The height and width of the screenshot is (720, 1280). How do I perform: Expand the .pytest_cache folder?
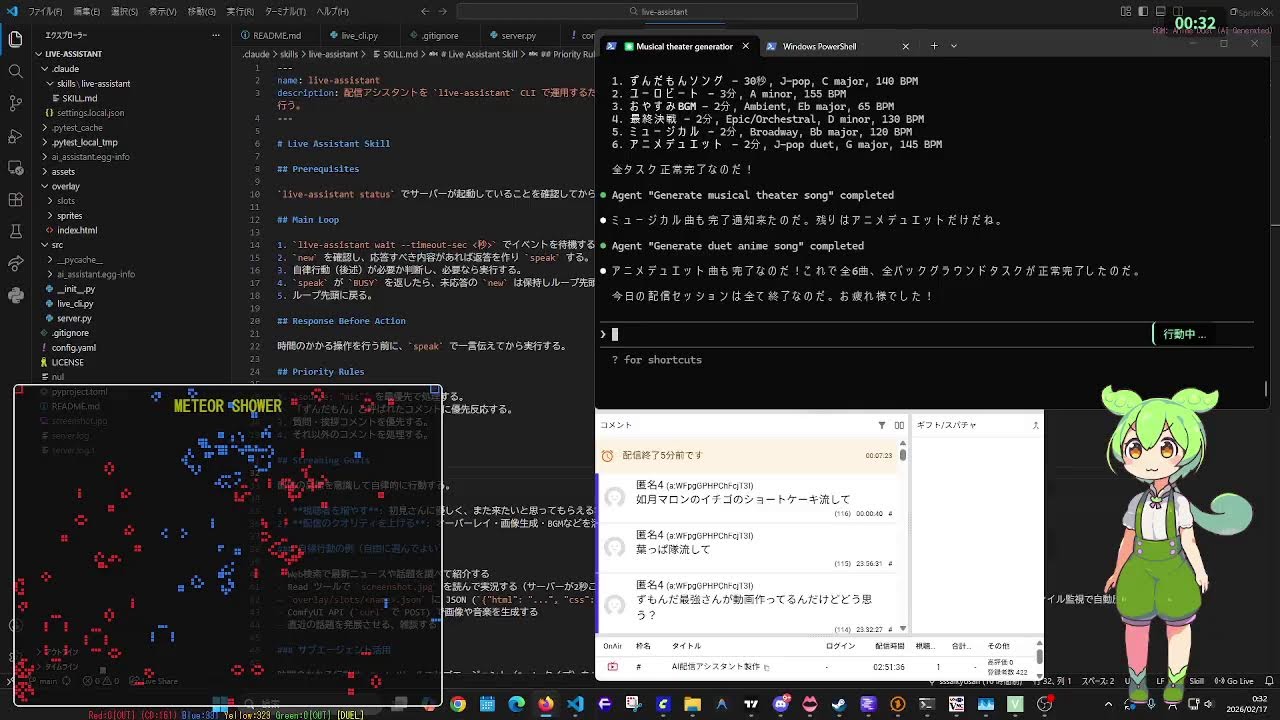point(77,128)
